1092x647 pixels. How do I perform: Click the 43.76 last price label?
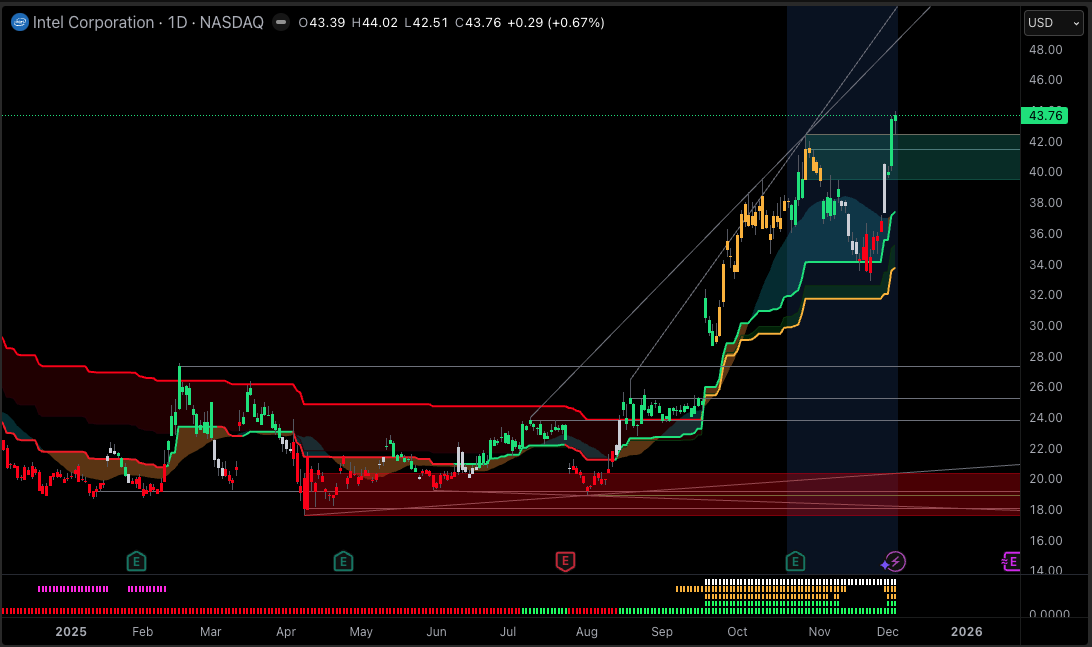[1046, 115]
